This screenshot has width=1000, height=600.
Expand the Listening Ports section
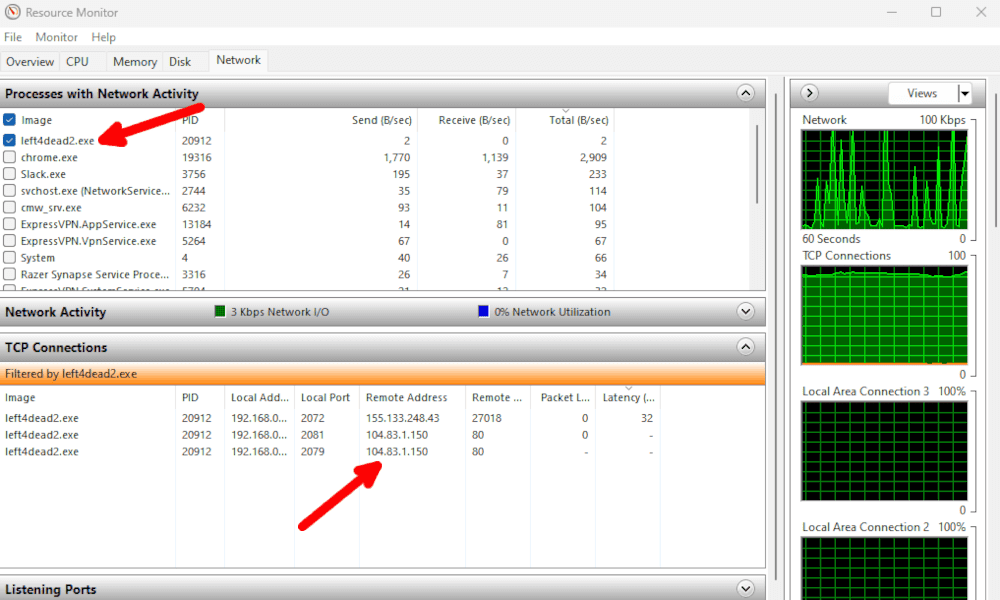pyautogui.click(x=746, y=589)
